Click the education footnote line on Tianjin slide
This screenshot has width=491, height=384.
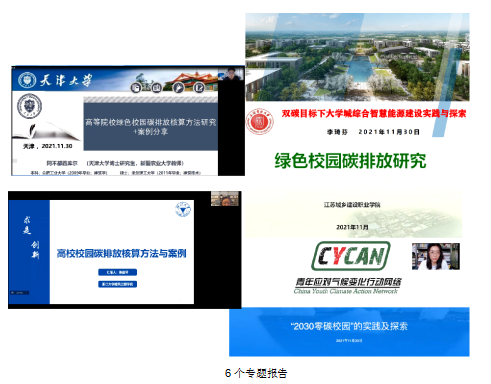point(115,173)
